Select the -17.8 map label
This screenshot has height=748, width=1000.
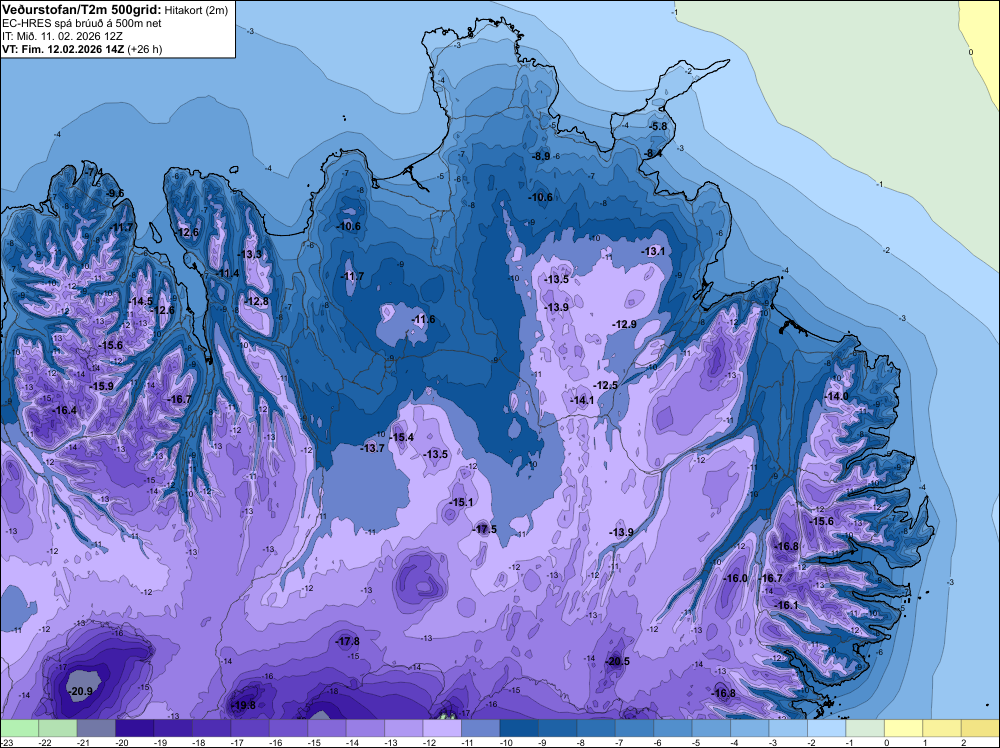(348, 642)
